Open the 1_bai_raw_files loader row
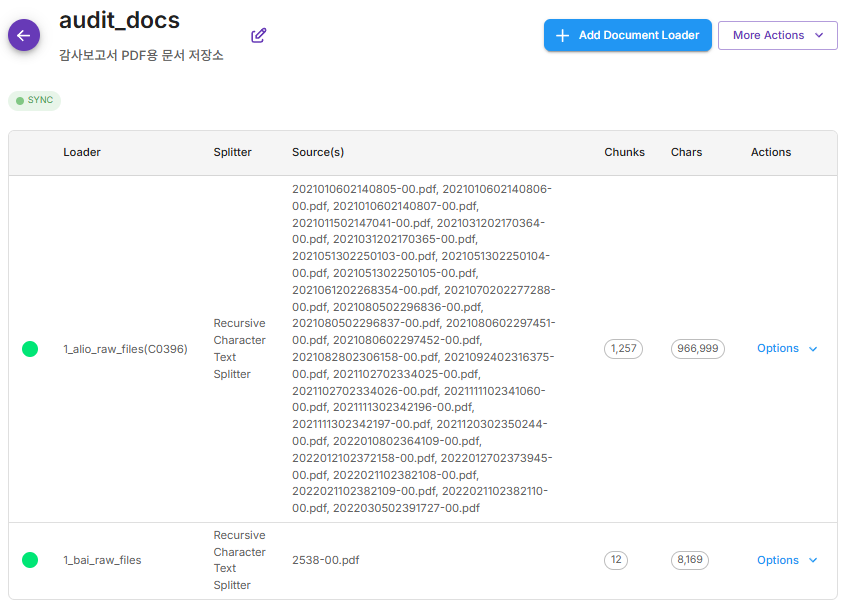The width and height of the screenshot is (844, 604). 102,560
